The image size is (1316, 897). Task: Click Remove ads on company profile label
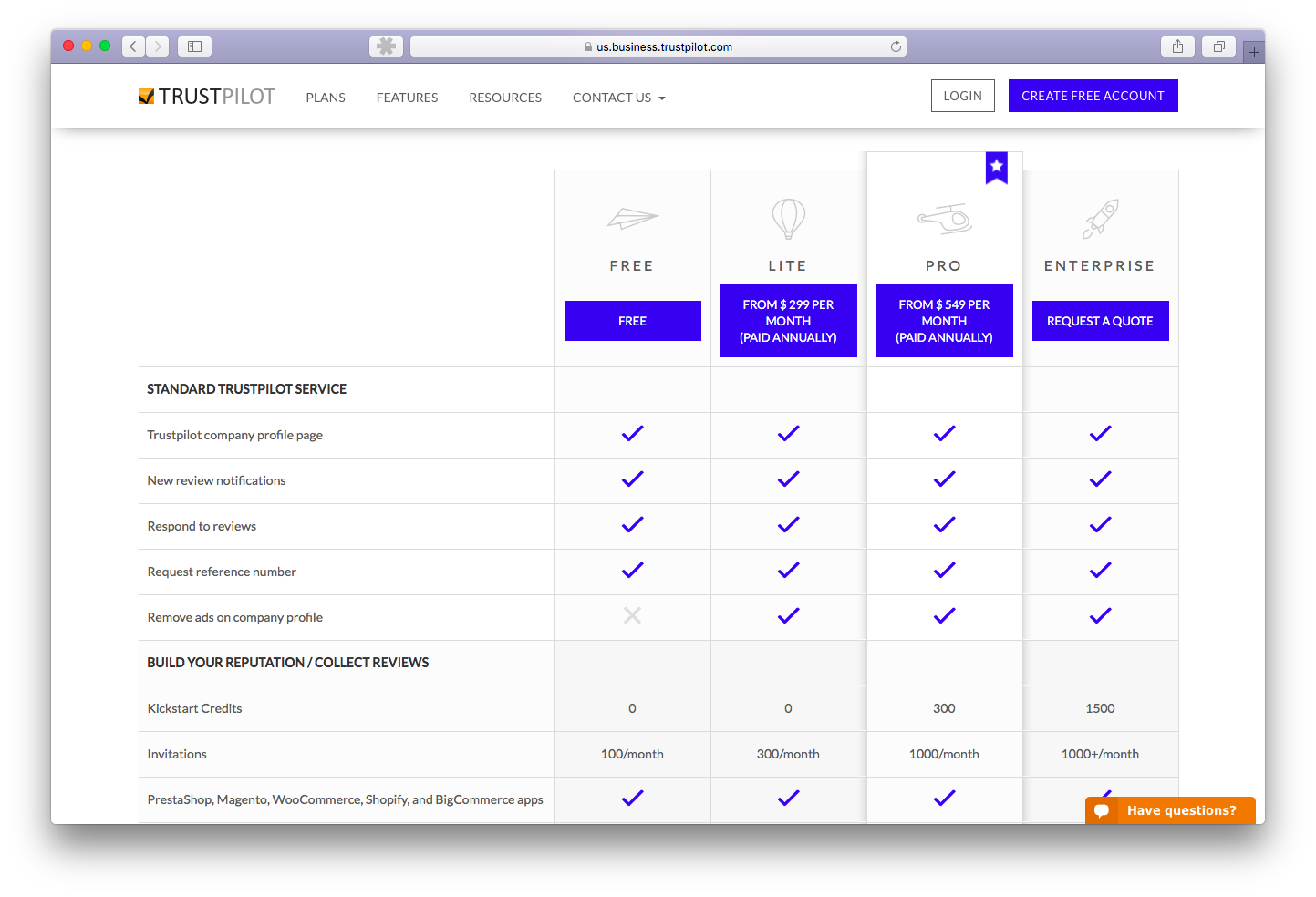point(234,617)
